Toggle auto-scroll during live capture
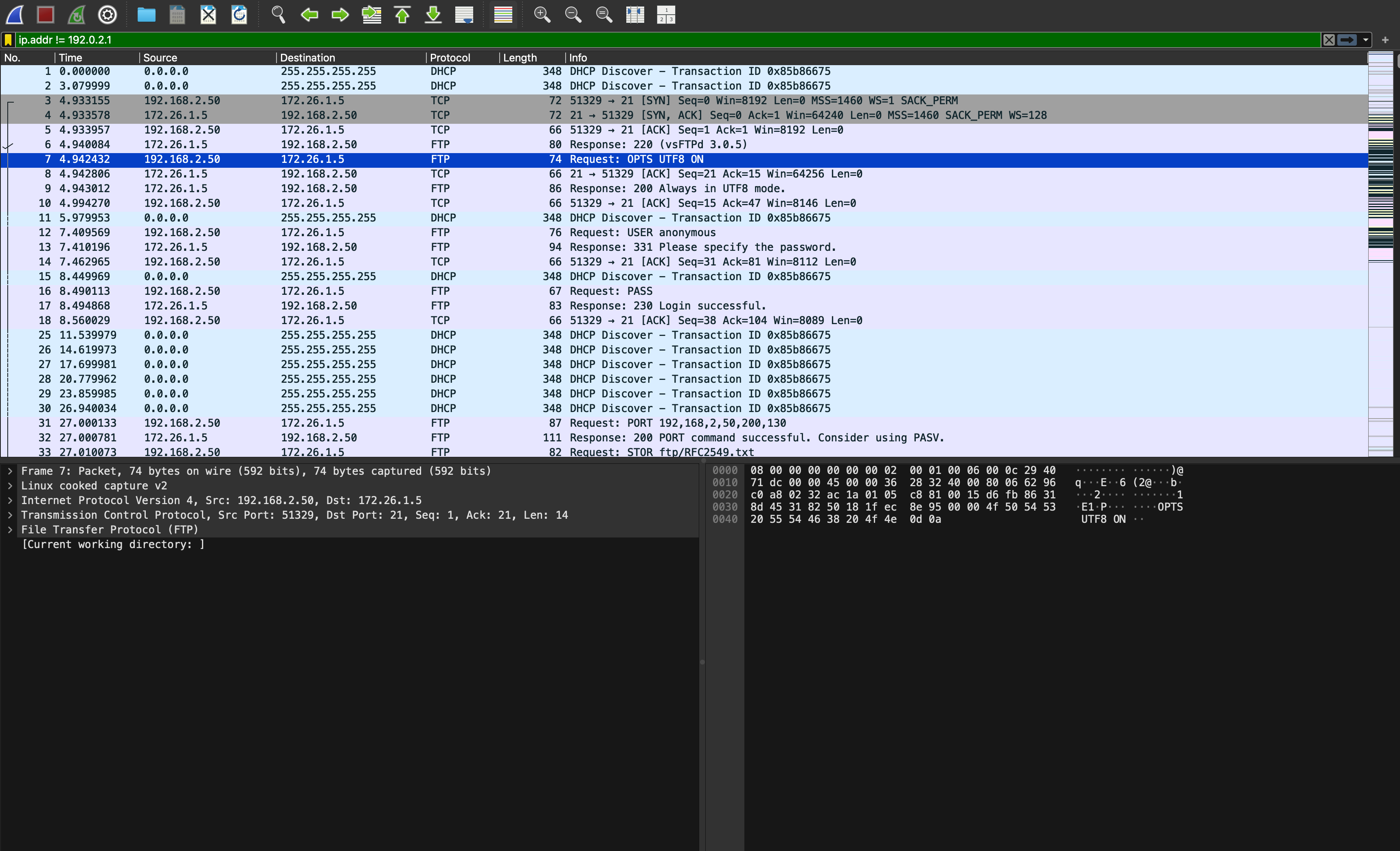This screenshot has width=1400, height=851. 464,15
